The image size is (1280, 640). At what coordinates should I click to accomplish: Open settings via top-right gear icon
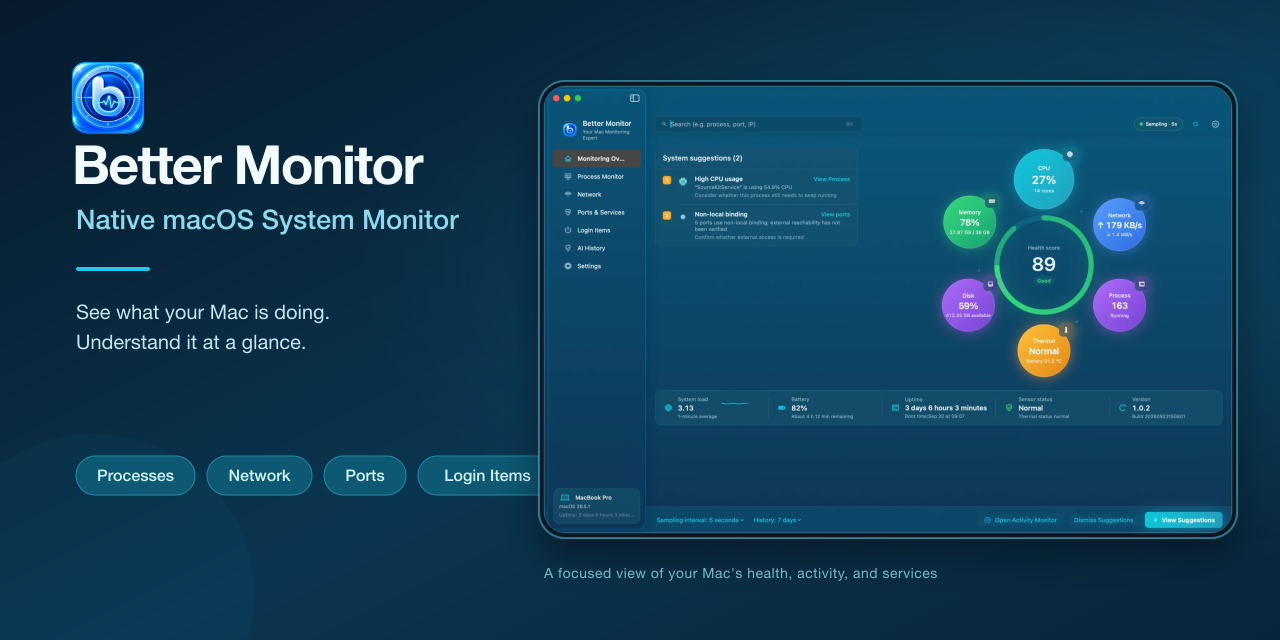[1215, 124]
